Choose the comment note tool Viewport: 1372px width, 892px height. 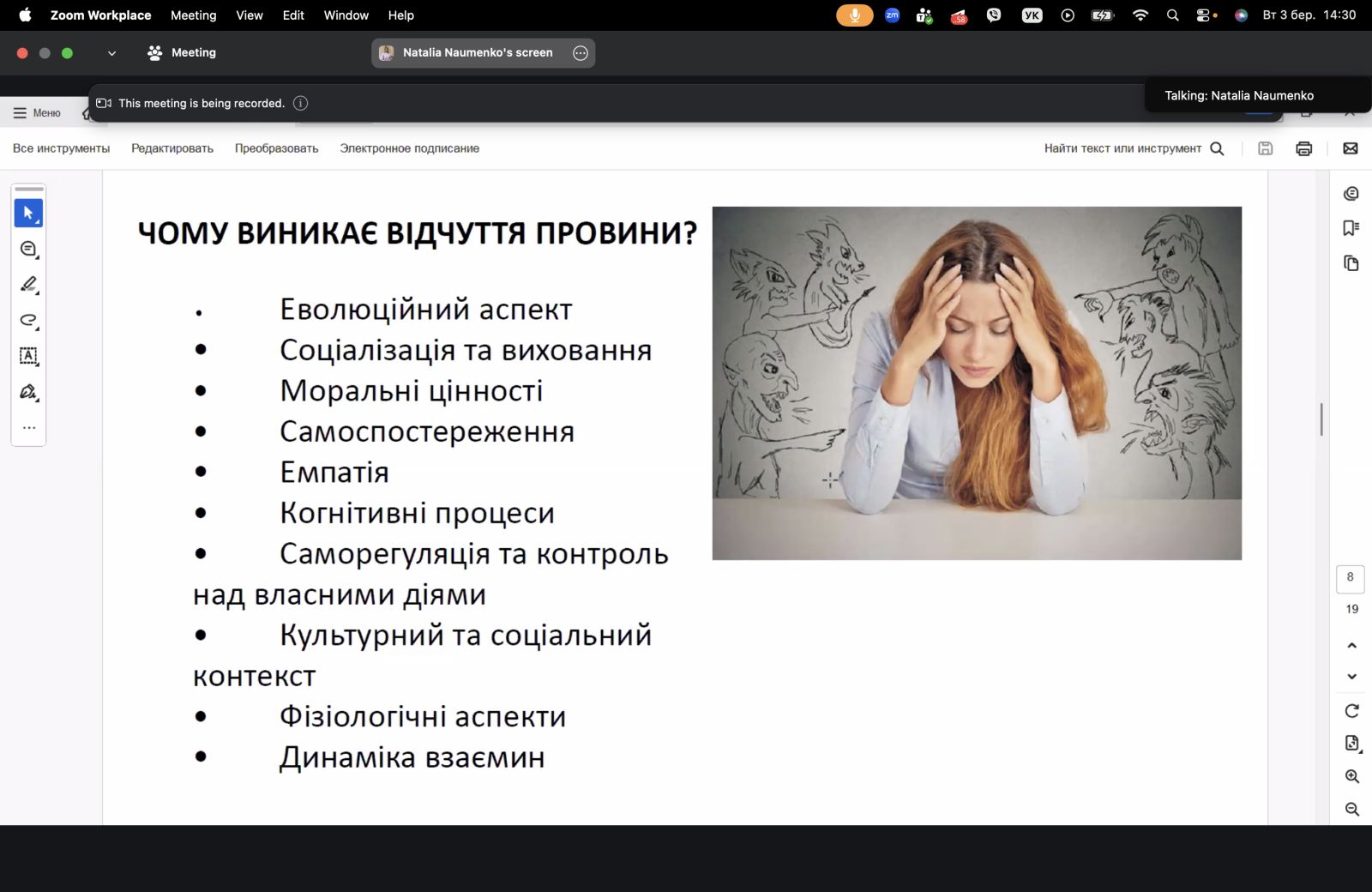click(28, 249)
